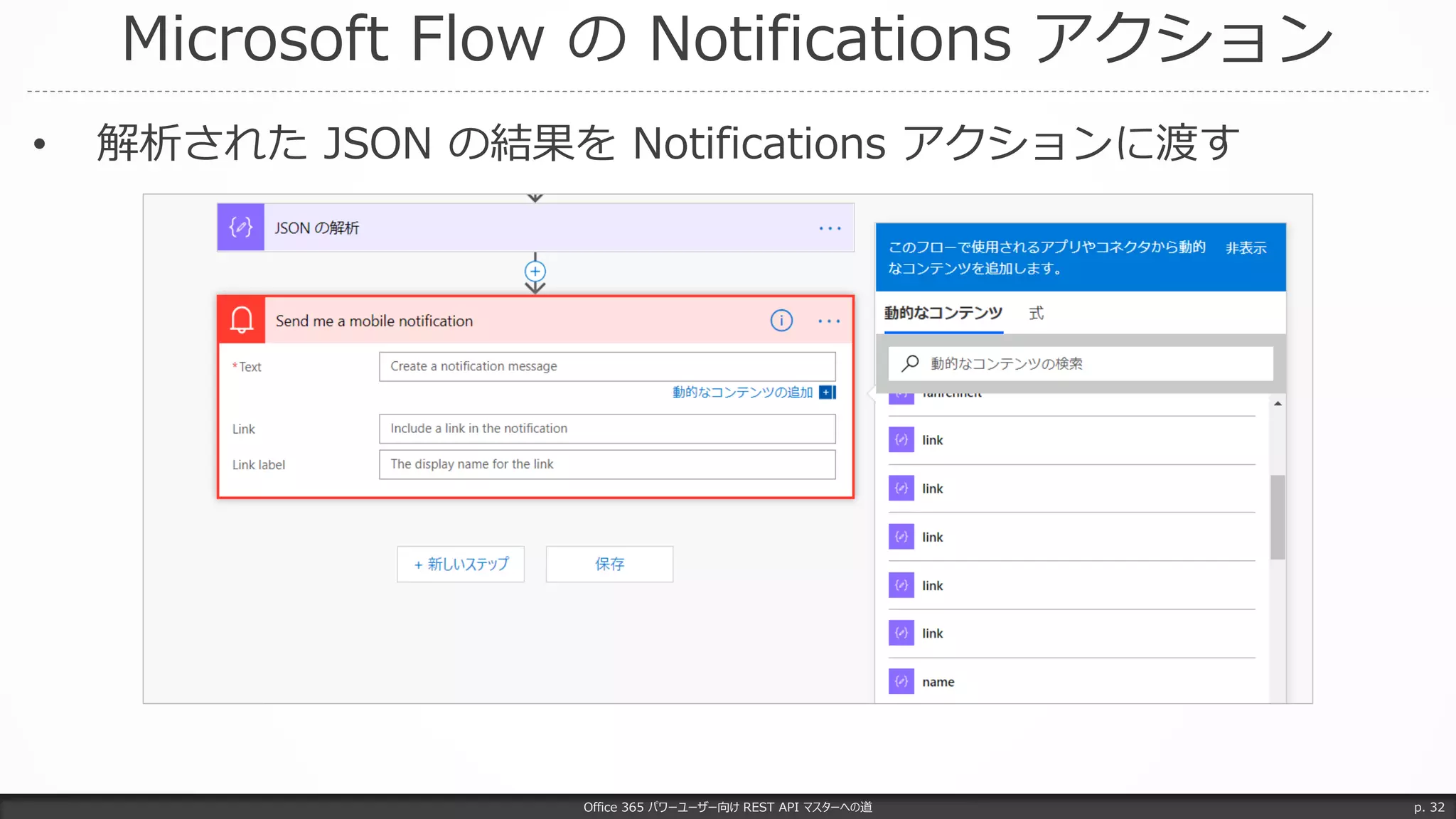
Task: Click the Link label input field
Action: (x=607, y=464)
